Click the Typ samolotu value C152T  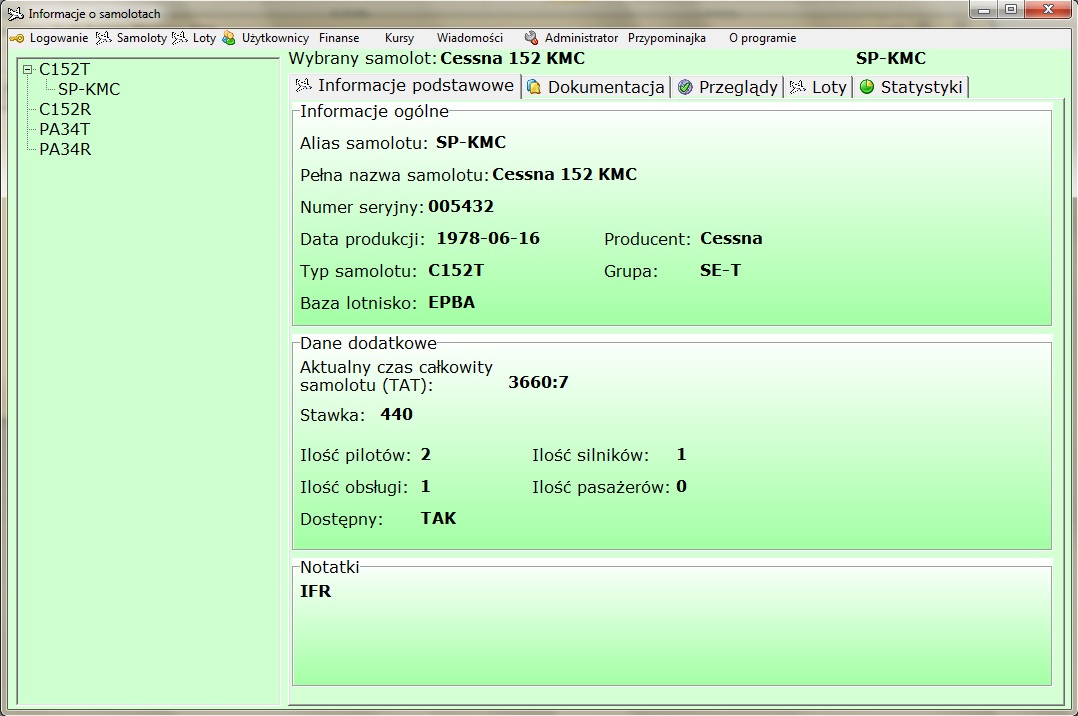[x=456, y=271]
